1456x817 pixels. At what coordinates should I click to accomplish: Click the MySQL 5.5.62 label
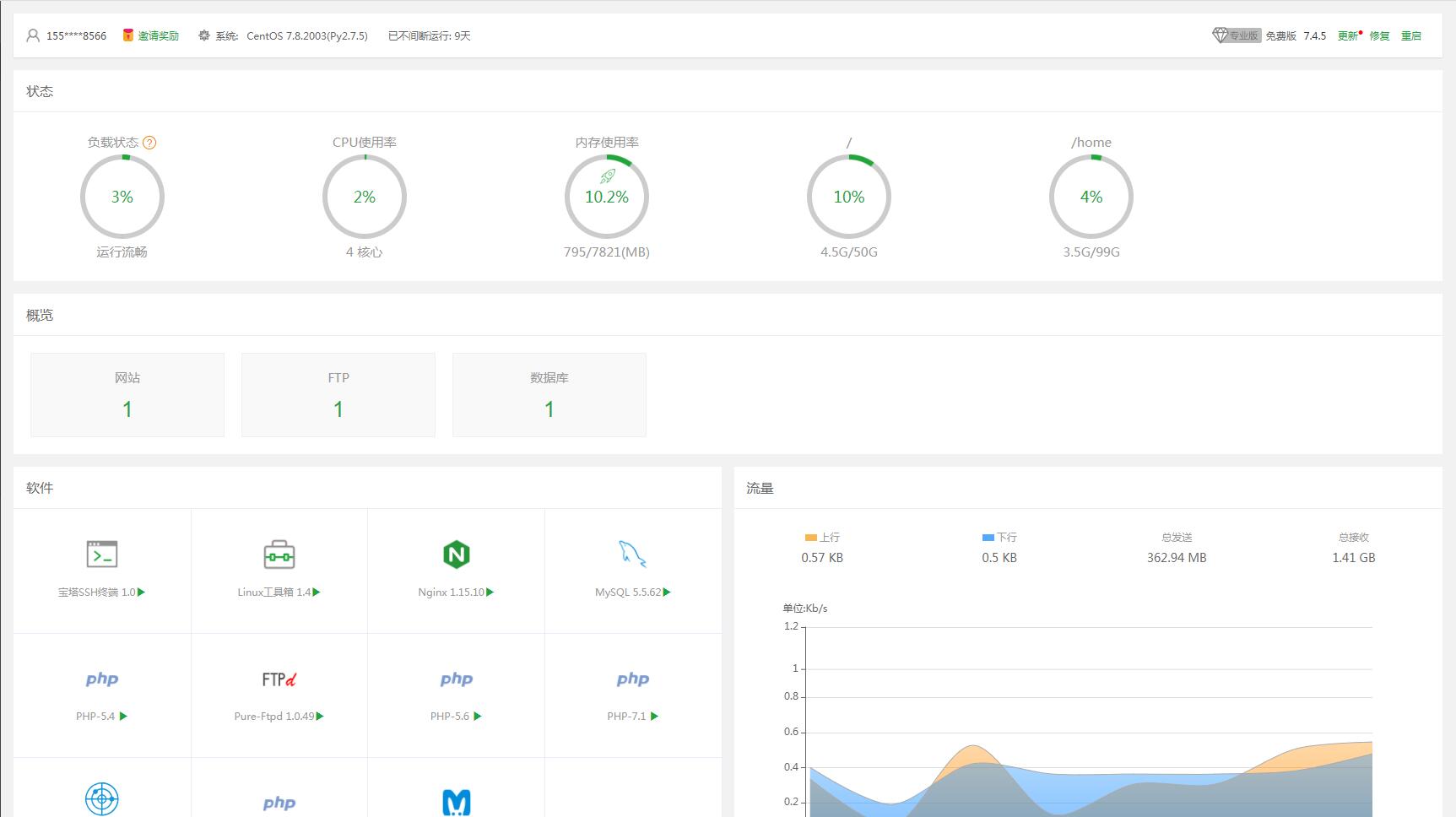tap(628, 592)
